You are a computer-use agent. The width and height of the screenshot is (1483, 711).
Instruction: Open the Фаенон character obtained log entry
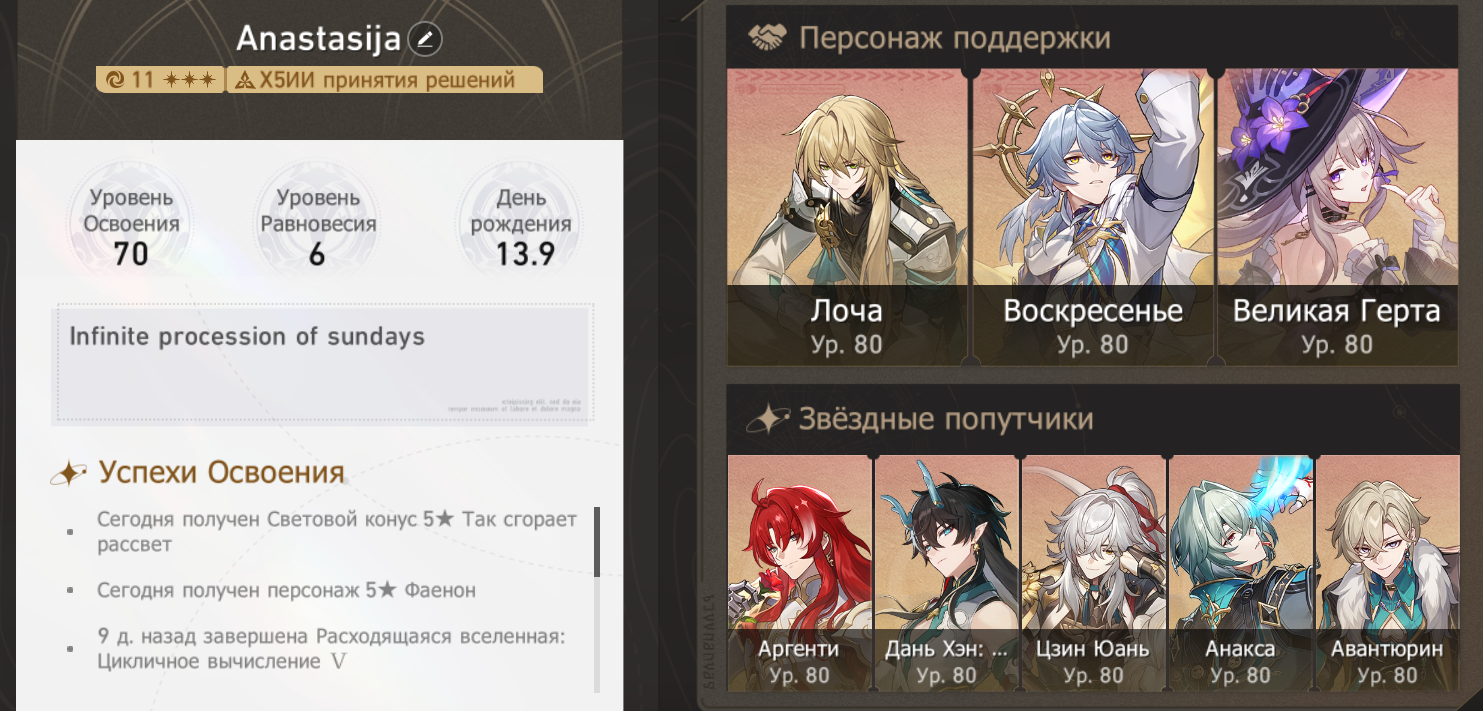(x=286, y=591)
